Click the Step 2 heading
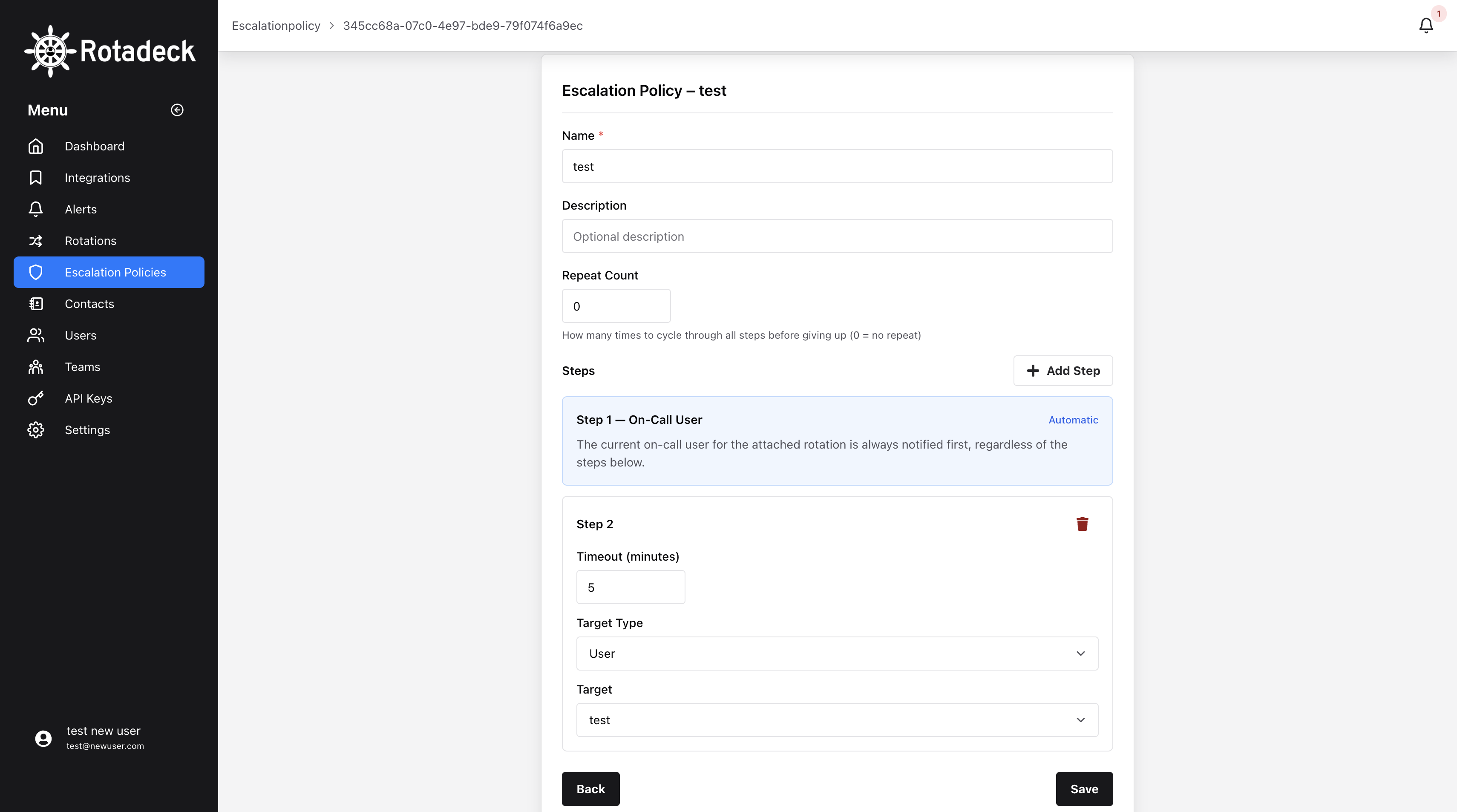This screenshot has width=1457, height=812. coord(594,524)
